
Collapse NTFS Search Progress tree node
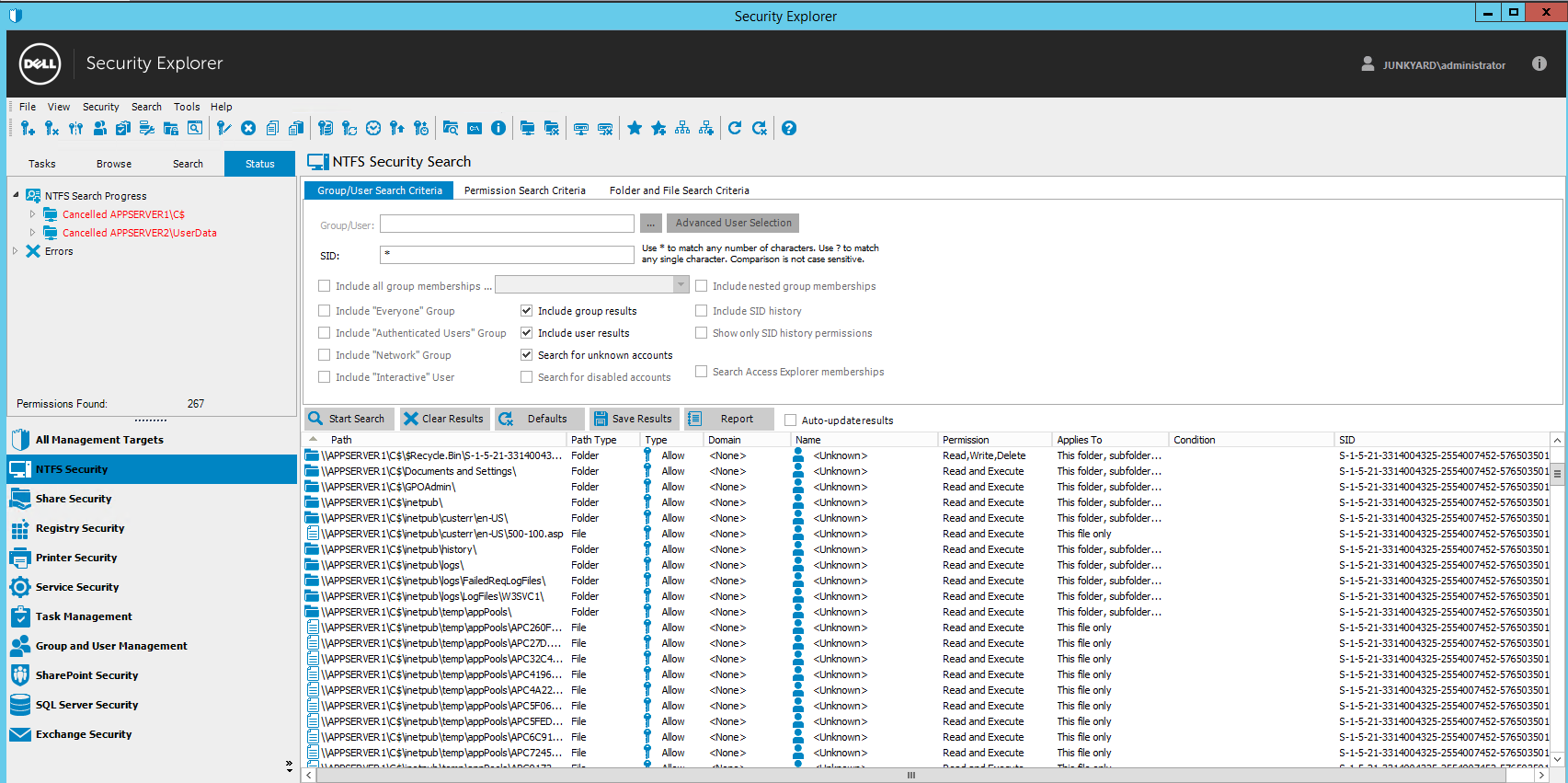click(x=16, y=195)
